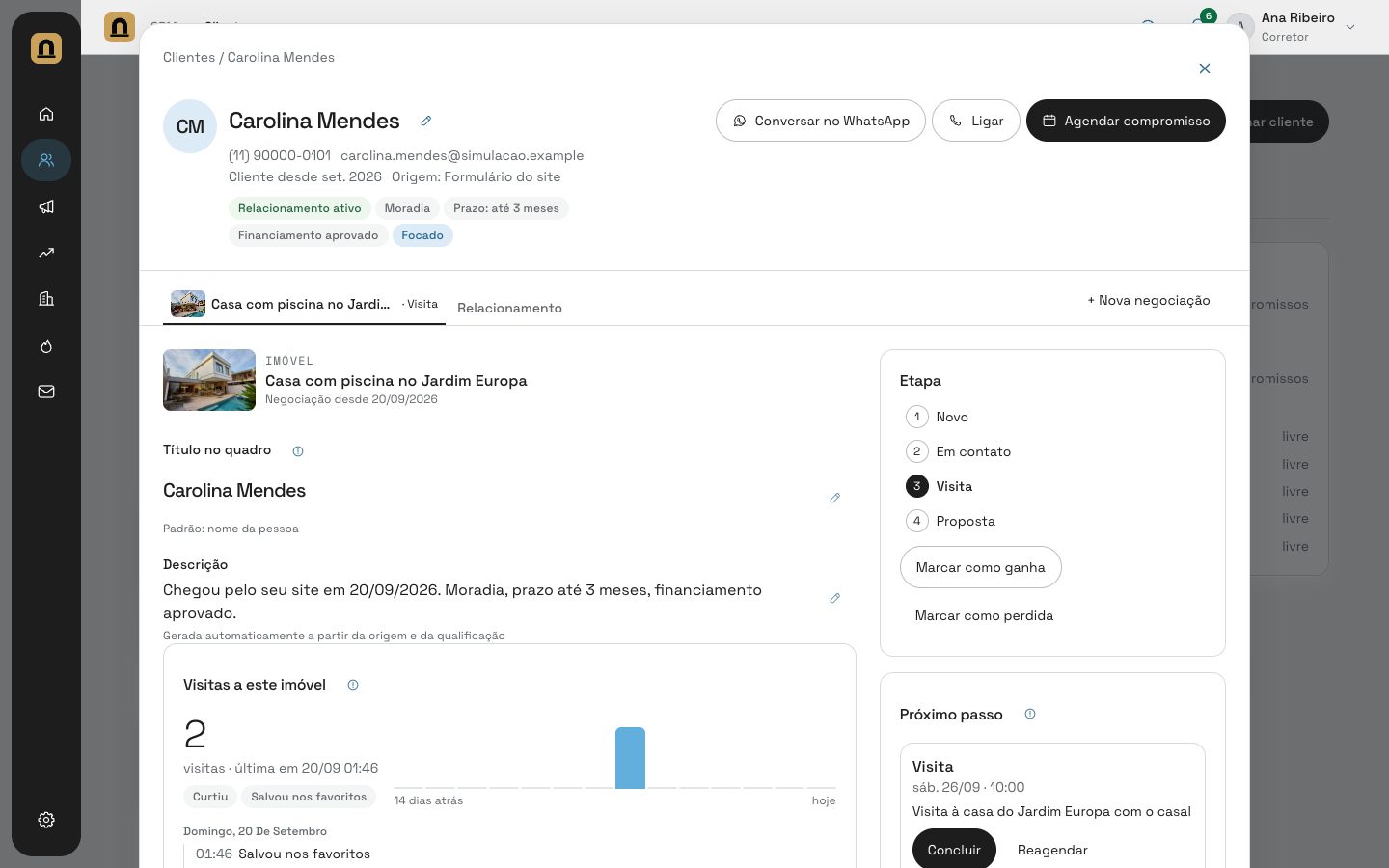Select stage 1 Novo
The height and width of the screenshot is (868, 1389).
click(x=937, y=417)
